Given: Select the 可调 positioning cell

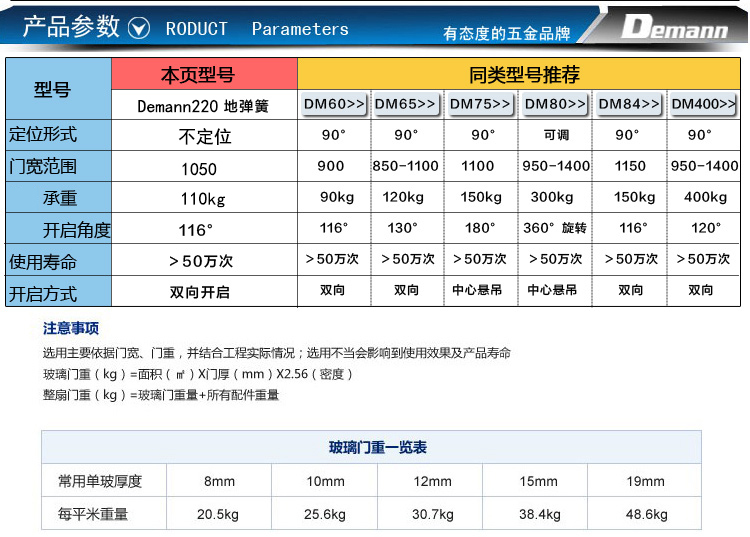Looking at the screenshot, I should pyautogui.click(x=556, y=135).
